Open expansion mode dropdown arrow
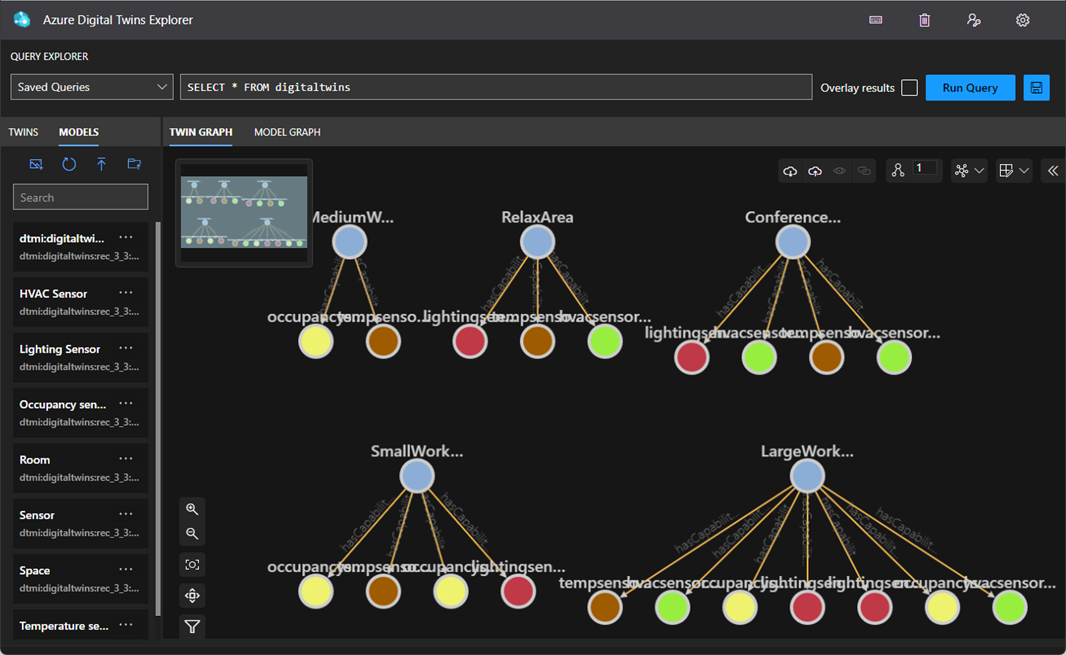This screenshot has height=655, width=1066. (1024, 171)
